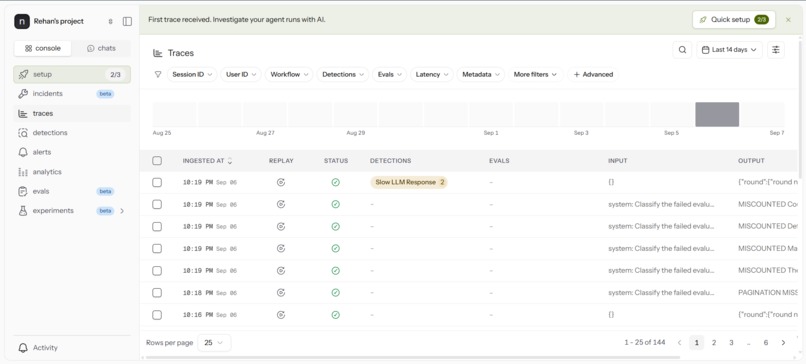Image resolution: width=806 pixels, height=364 pixels.
Task: Open the Session ID filter
Action: pos(192,75)
